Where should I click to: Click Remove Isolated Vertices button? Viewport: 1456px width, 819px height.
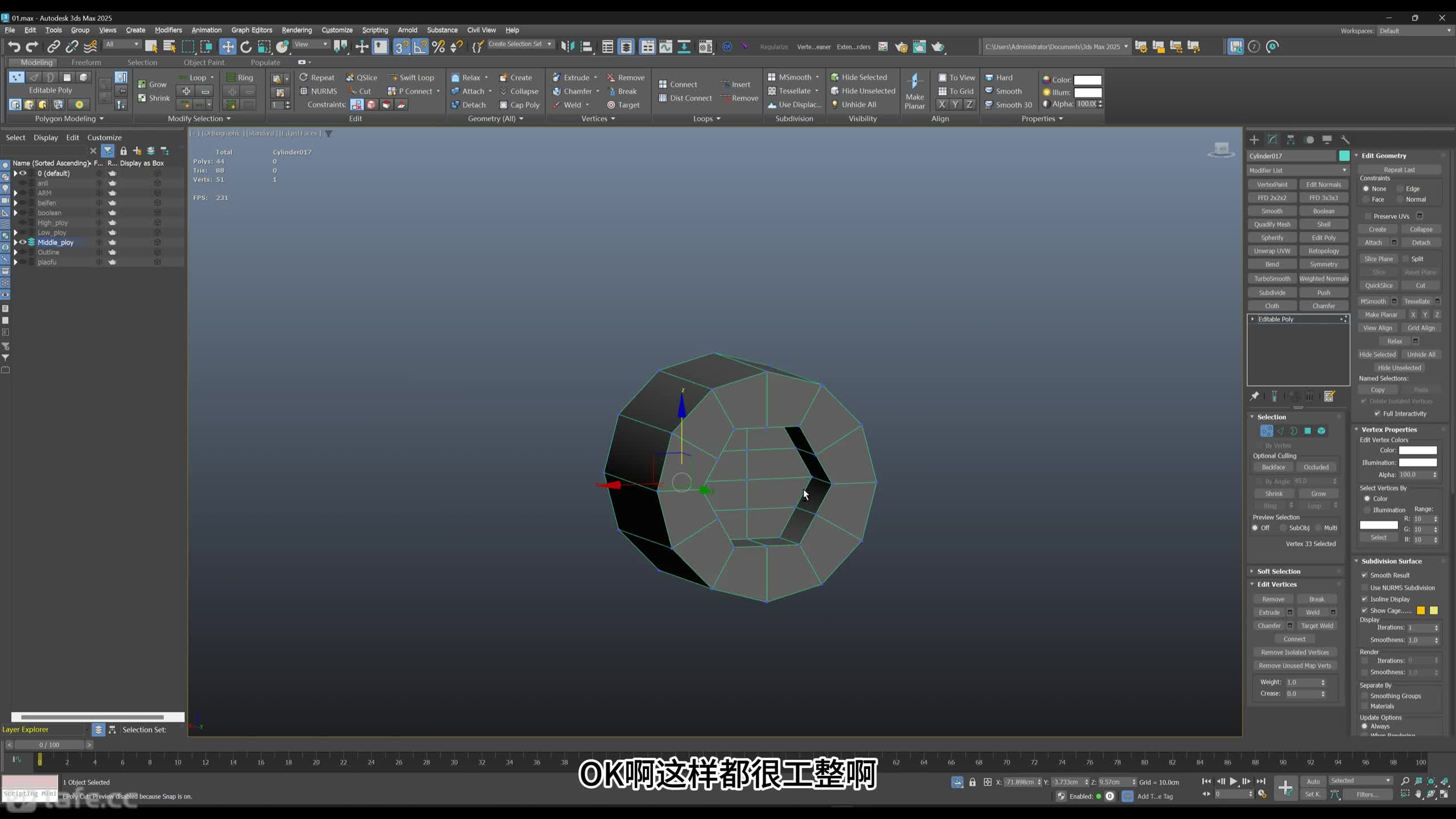coord(1294,652)
